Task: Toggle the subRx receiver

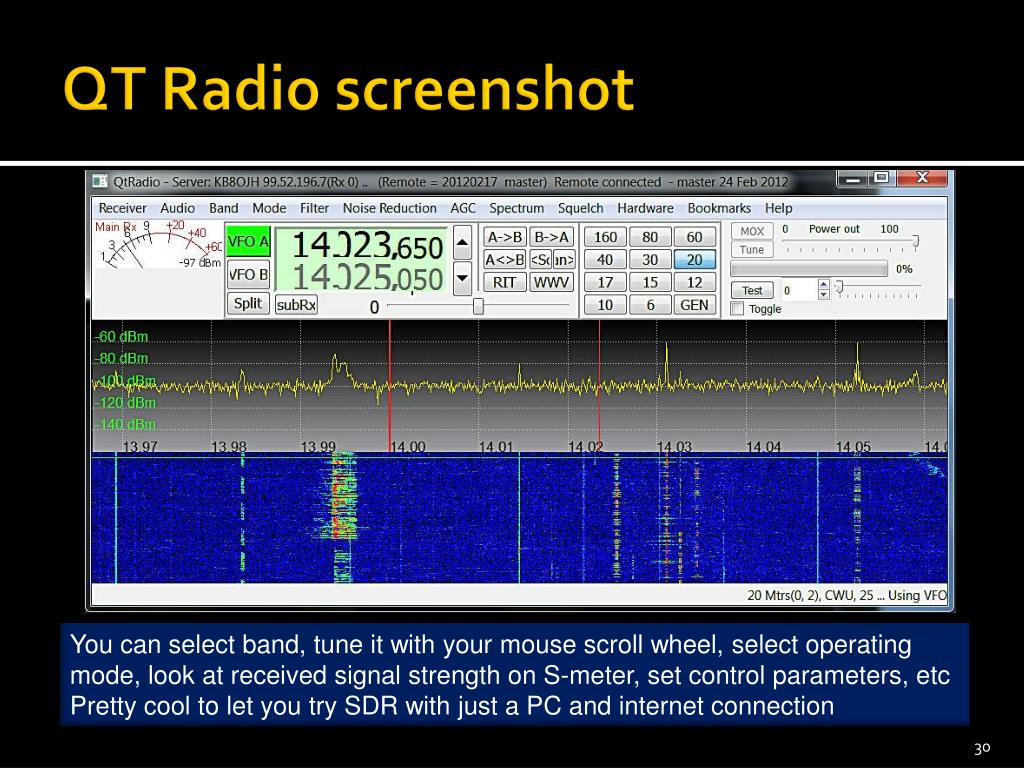Action: [x=296, y=305]
